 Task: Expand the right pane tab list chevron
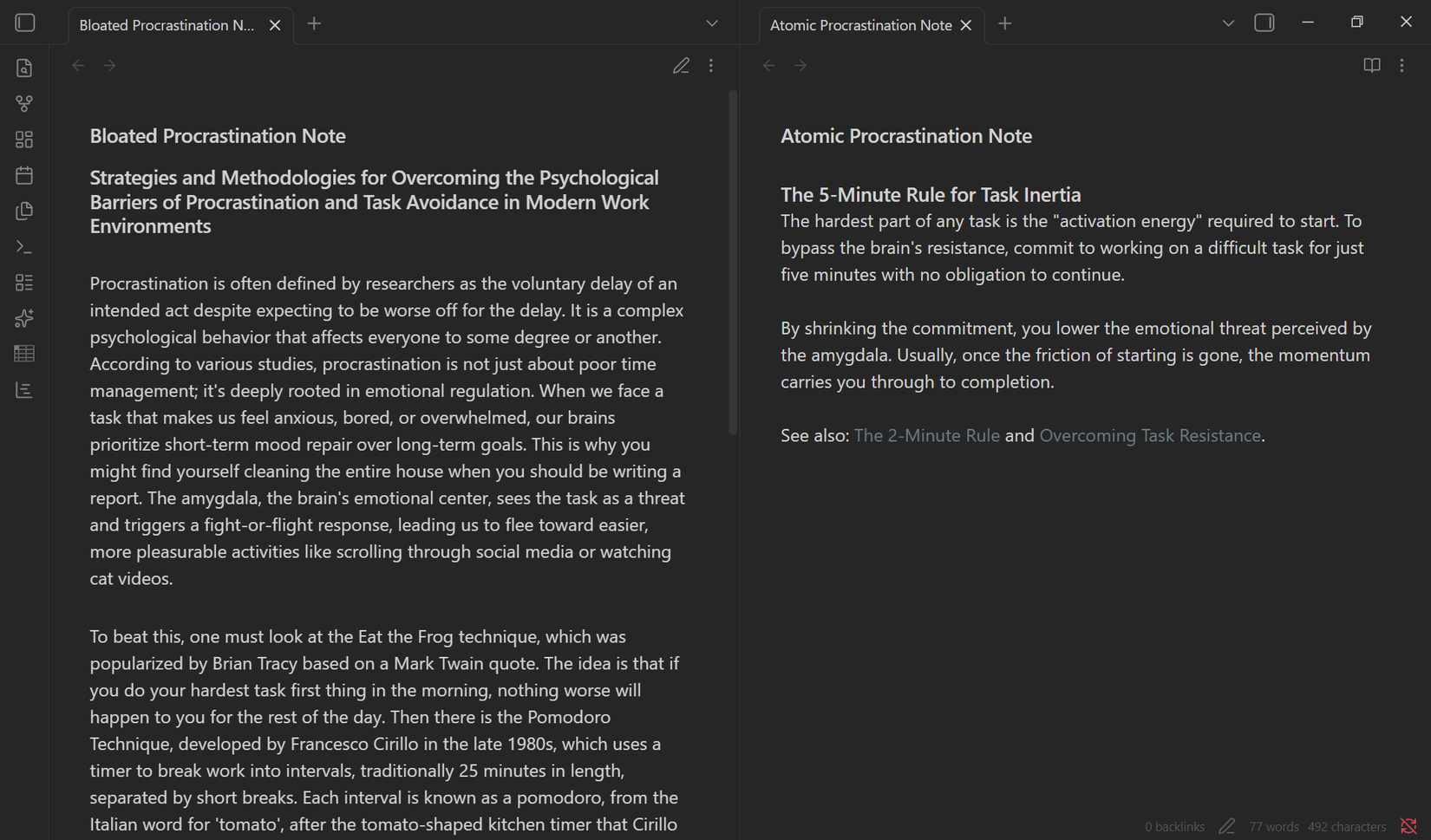click(x=1228, y=23)
